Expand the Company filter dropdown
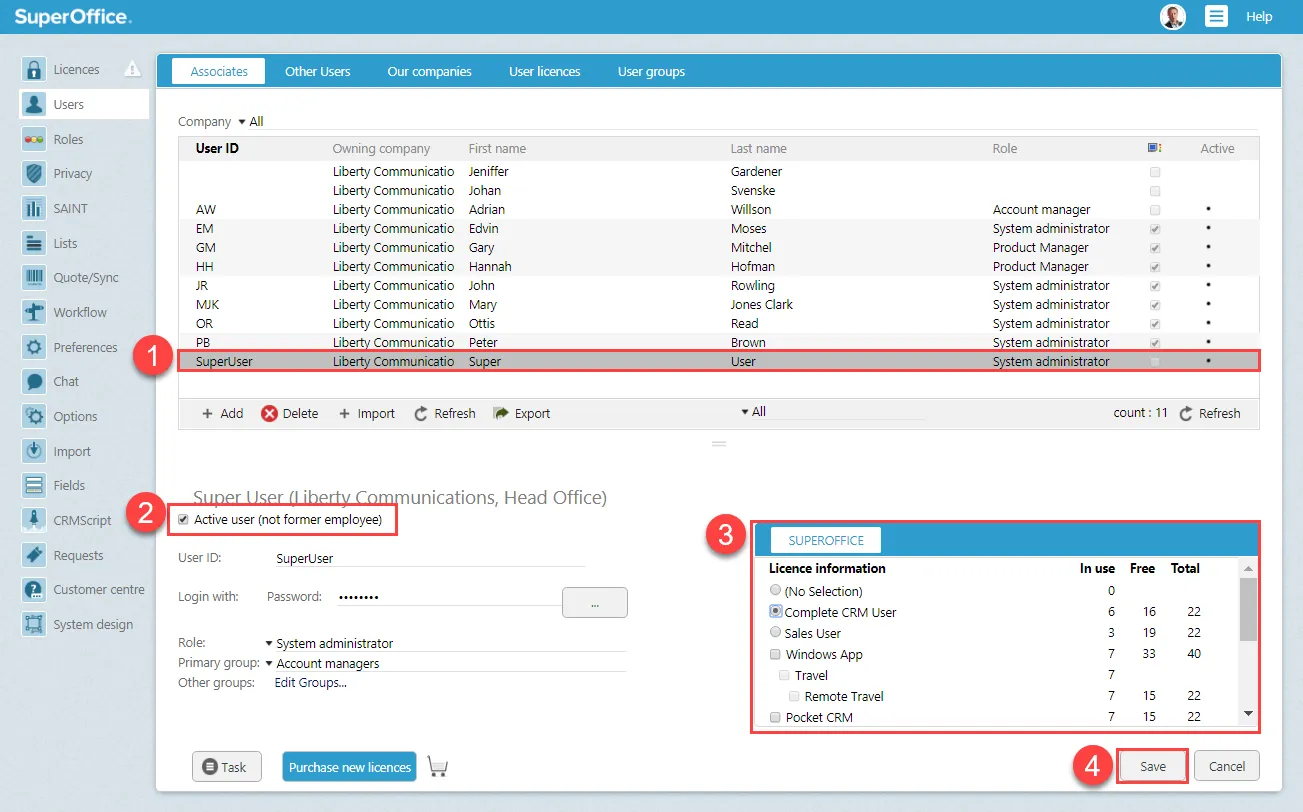Viewport: 1303px width, 812px height. click(242, 122)
